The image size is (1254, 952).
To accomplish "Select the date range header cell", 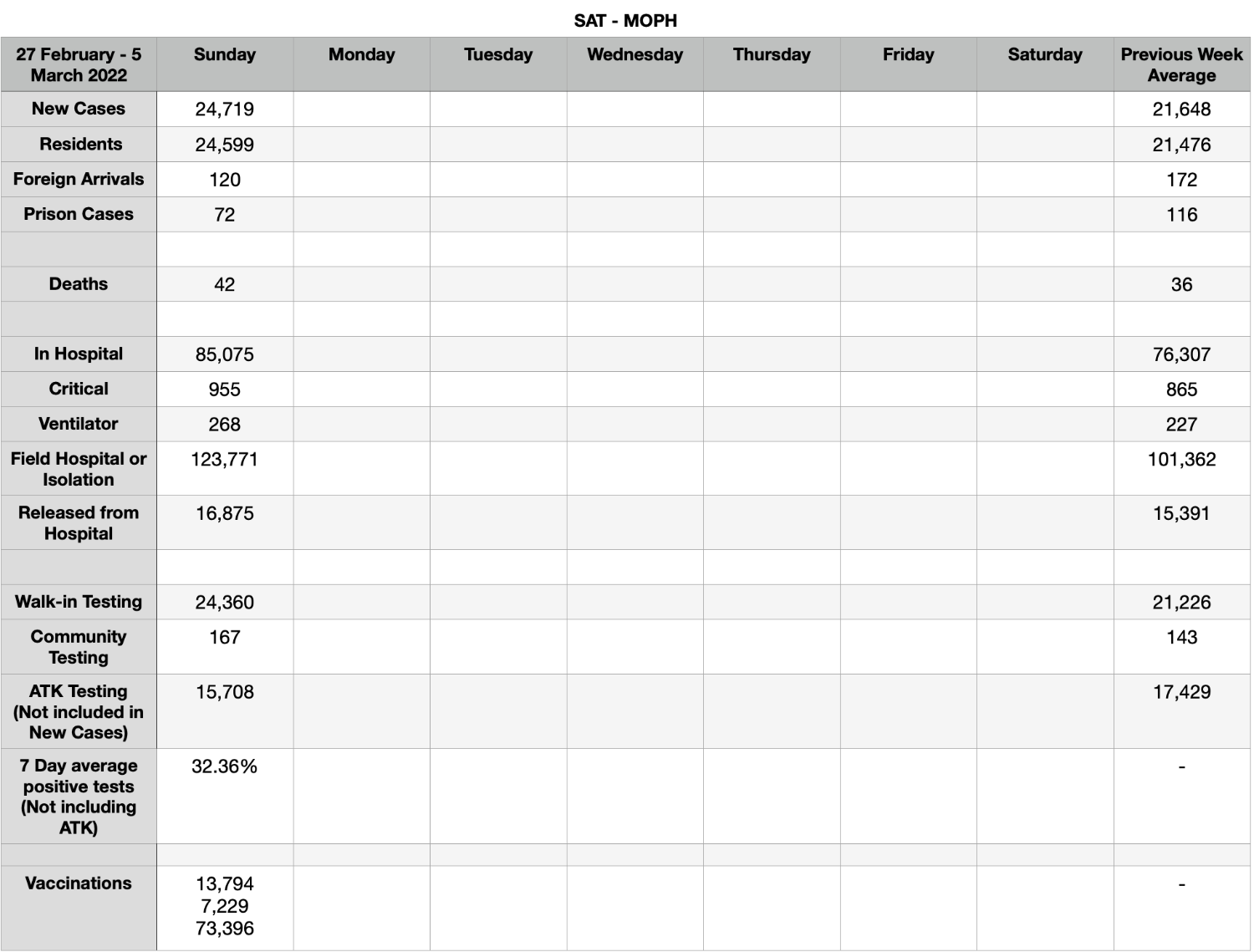I will tap(79, 64).
